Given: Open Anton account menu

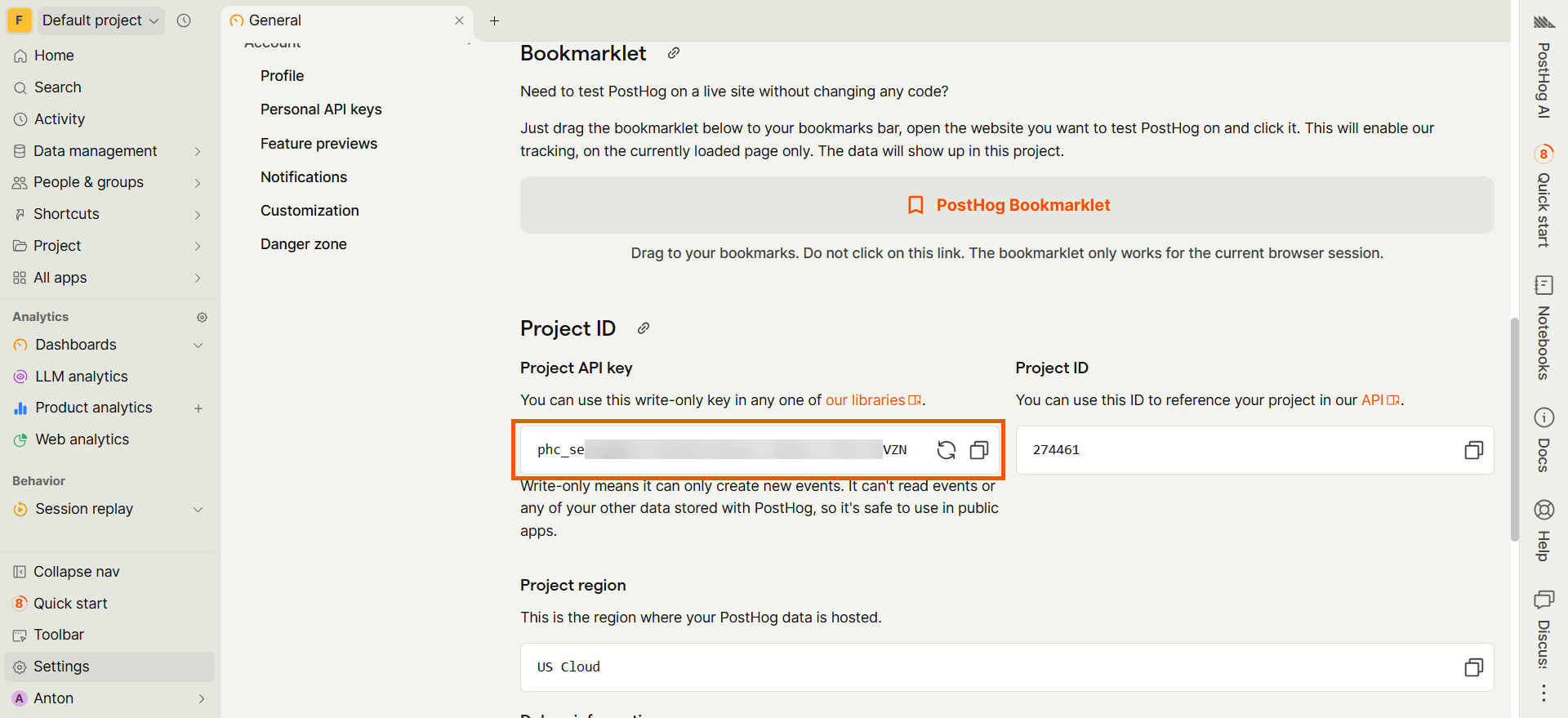Looking at the screenshot, I should pos(109,698).
